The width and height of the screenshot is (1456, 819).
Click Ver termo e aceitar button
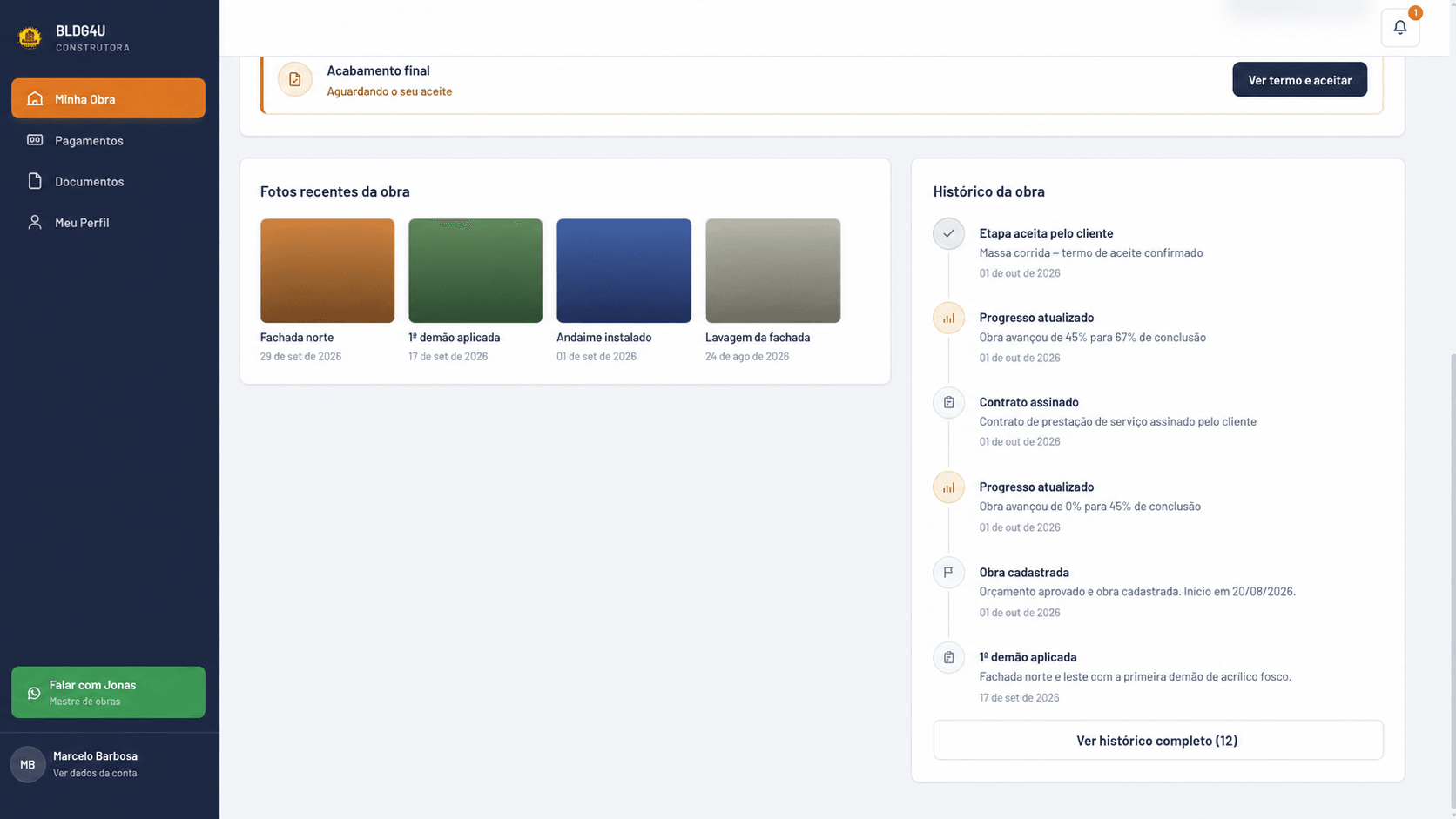tap(1299, 79)
